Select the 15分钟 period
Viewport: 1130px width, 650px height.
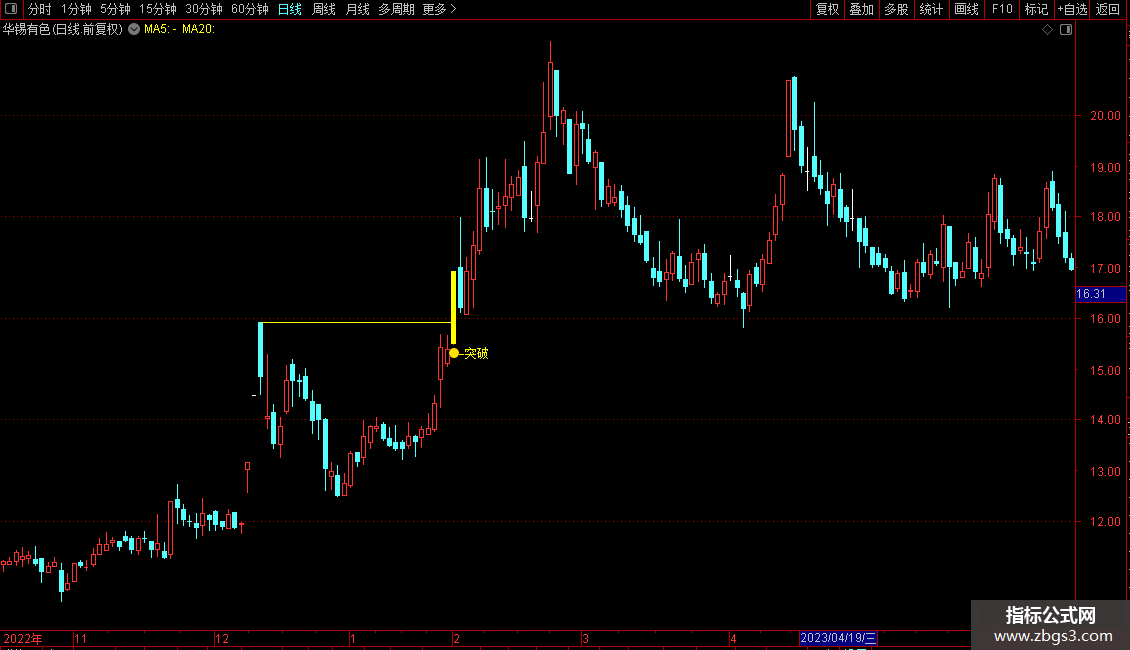[x=157, y=9]
